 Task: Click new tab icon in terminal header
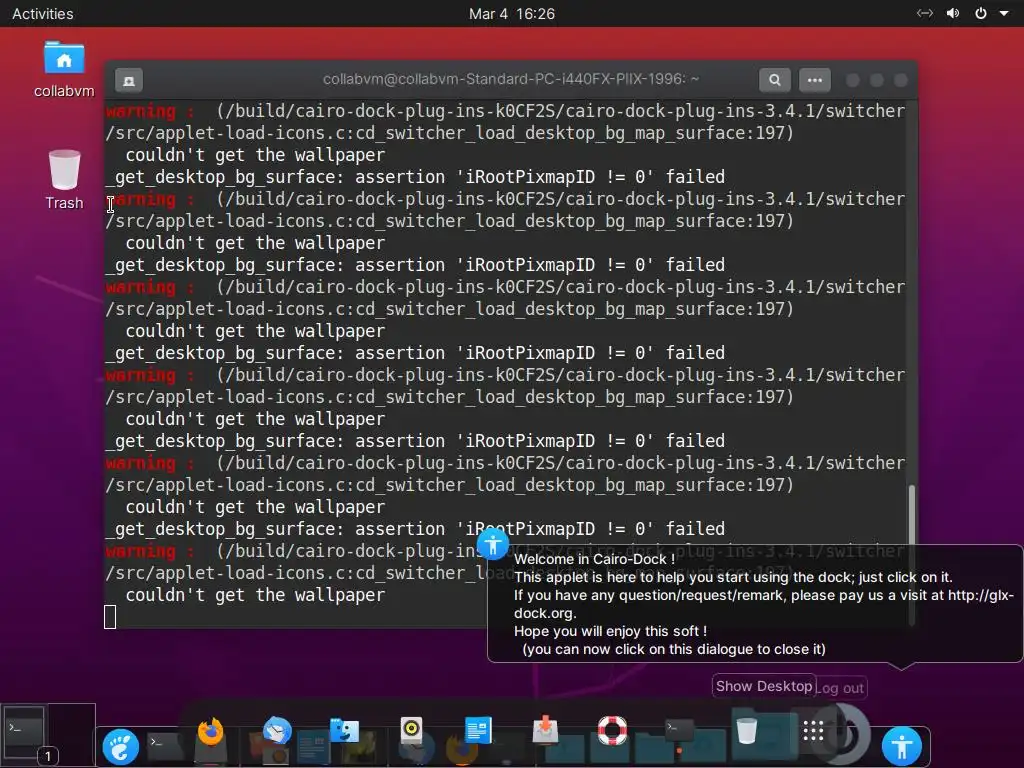pyautogui.click(x=129, y=80)
